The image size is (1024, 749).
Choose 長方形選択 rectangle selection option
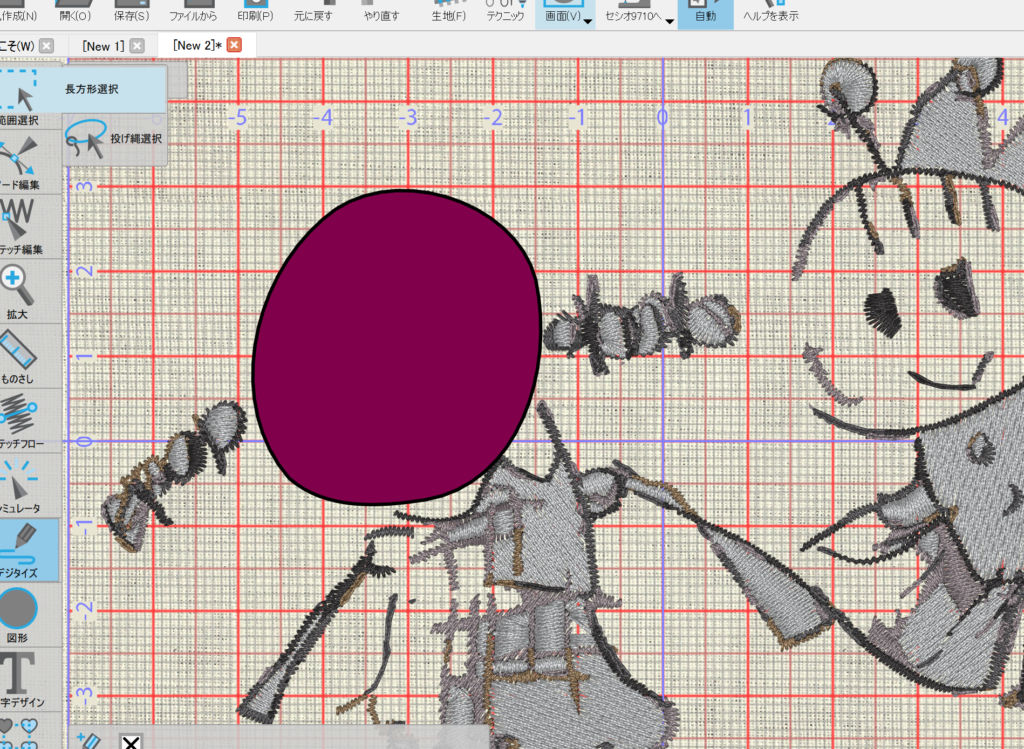pyautogui.click(x=90, y=89)
